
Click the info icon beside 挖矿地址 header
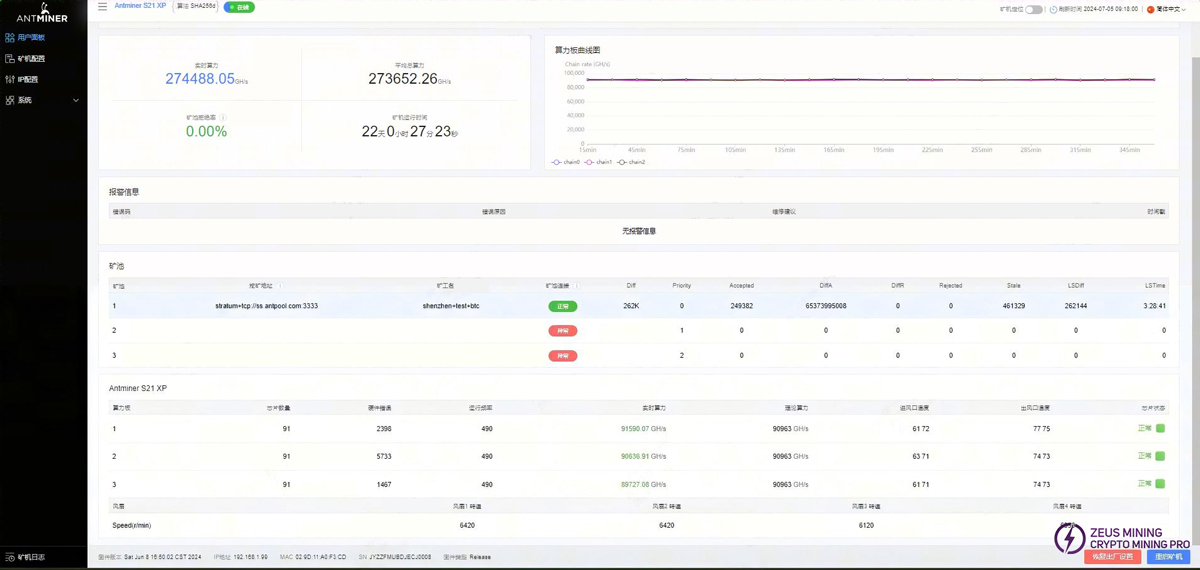point(279,286)
